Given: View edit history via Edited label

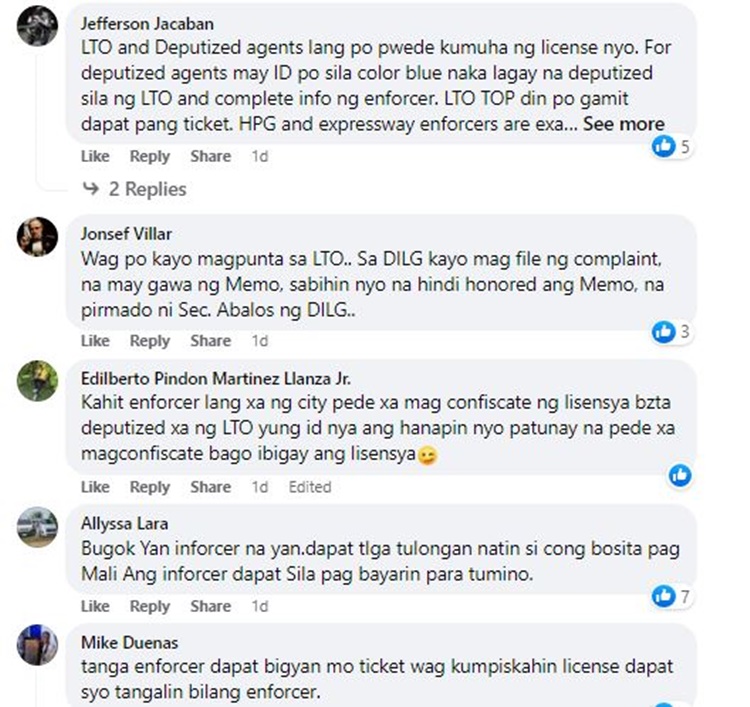Looking at the screenshot, I should 310,487.
